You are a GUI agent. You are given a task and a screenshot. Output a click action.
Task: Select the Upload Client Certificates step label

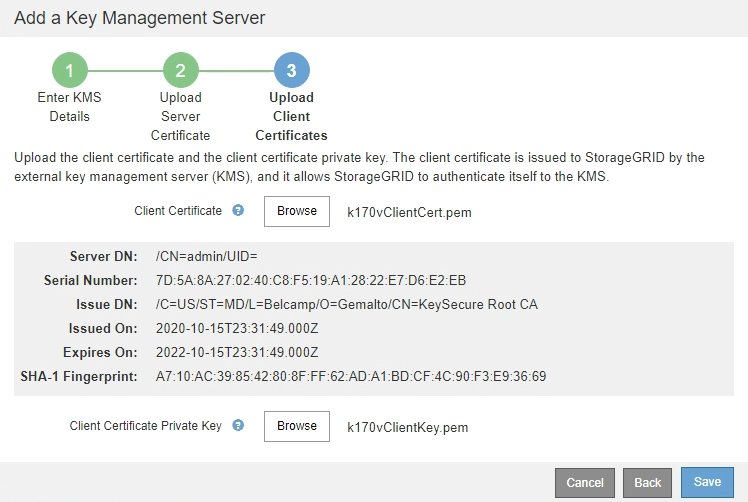(291, 116)
